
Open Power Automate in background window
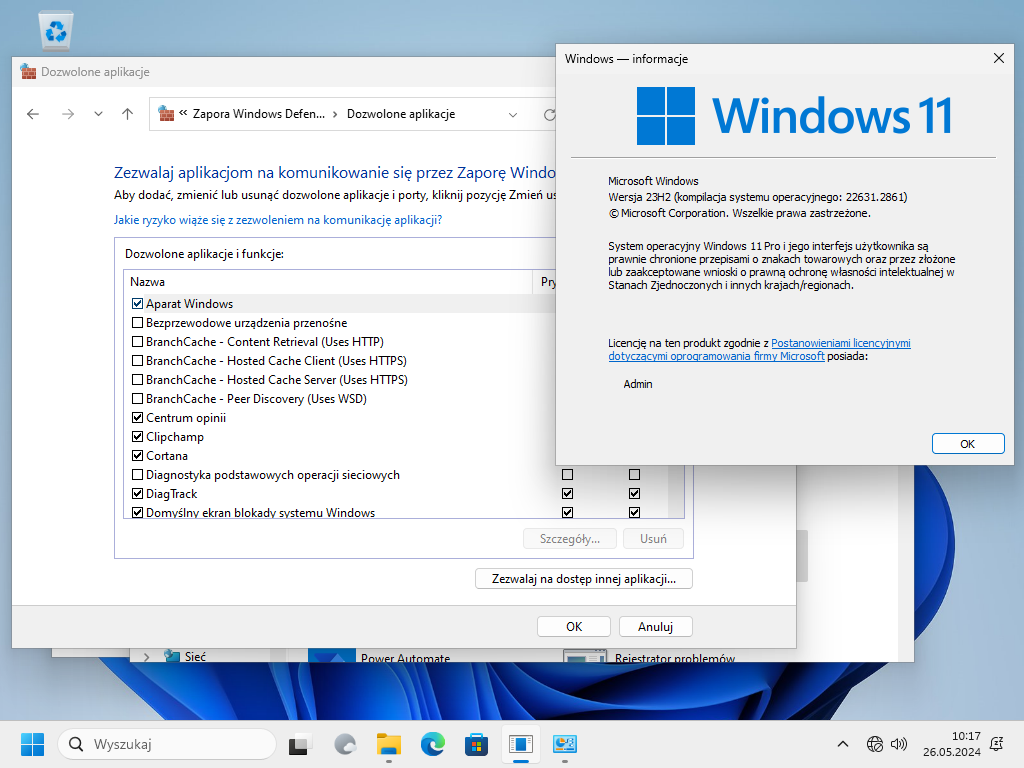tap(405, 658)
